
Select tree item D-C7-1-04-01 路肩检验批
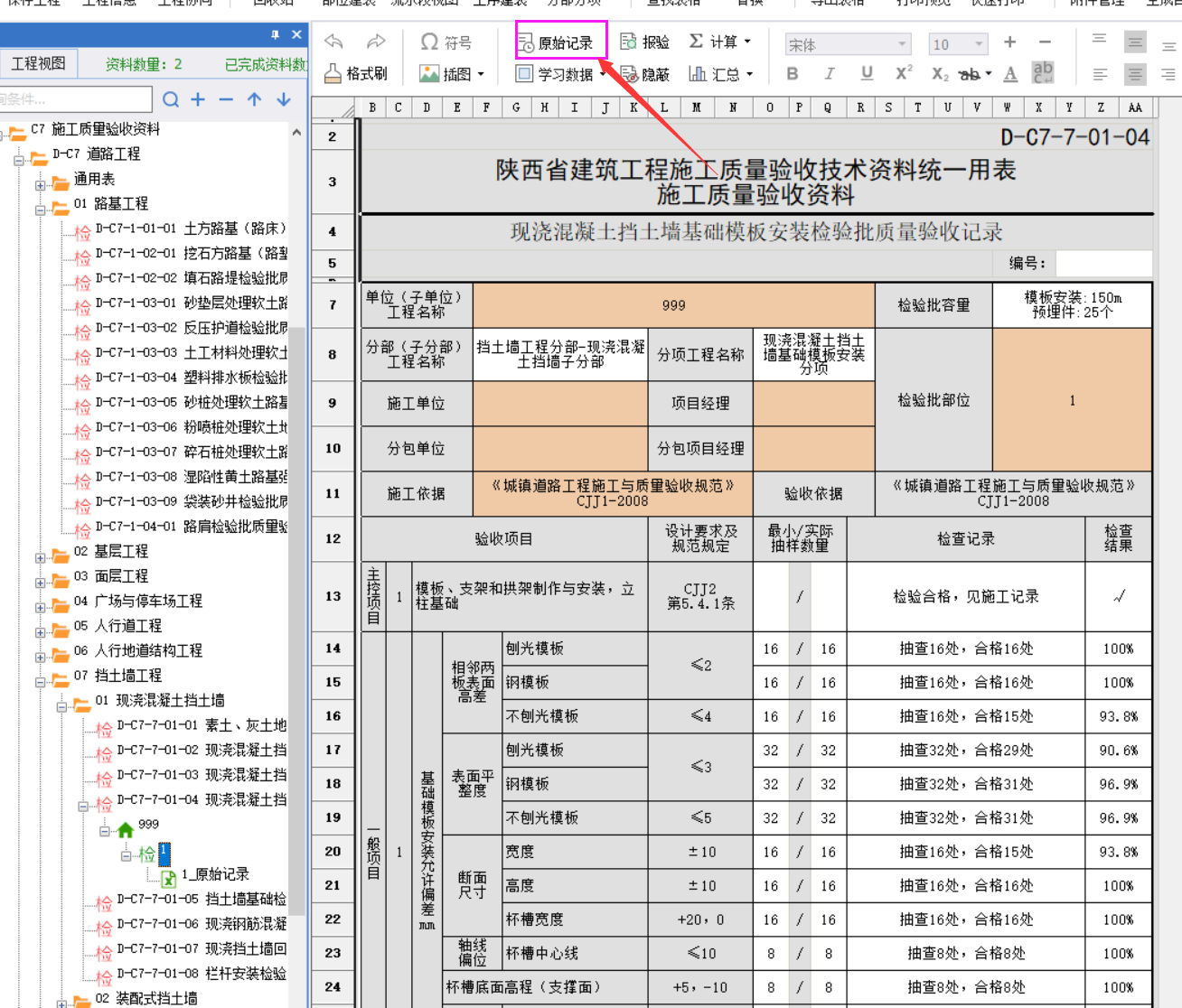pyautogui.click(x=191, y=527)
